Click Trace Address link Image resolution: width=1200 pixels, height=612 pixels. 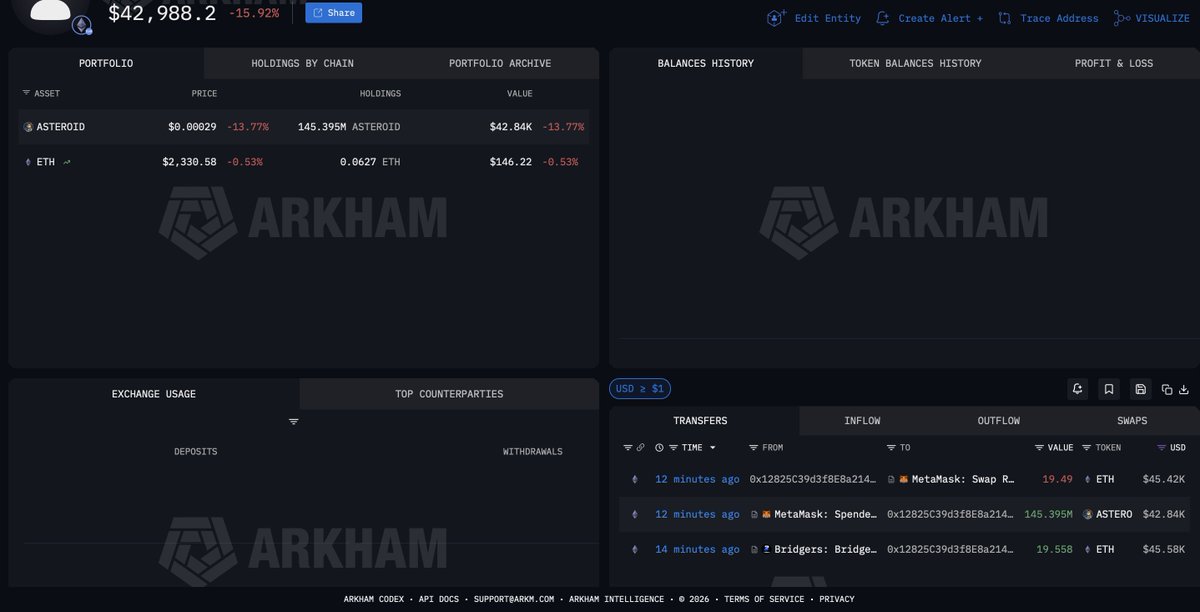point(1048,18)
